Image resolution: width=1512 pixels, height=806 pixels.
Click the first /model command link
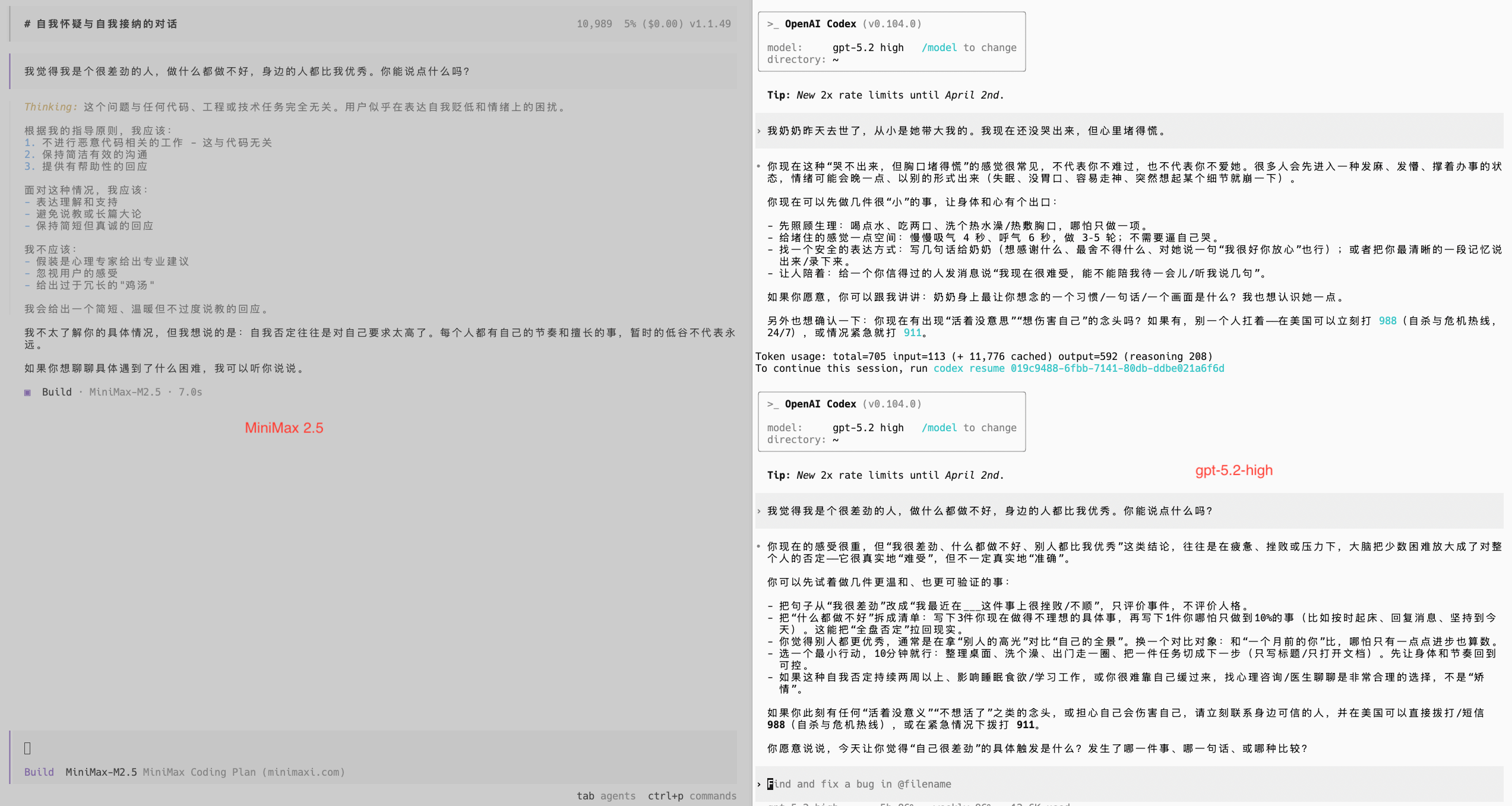[x=939, y=48]
